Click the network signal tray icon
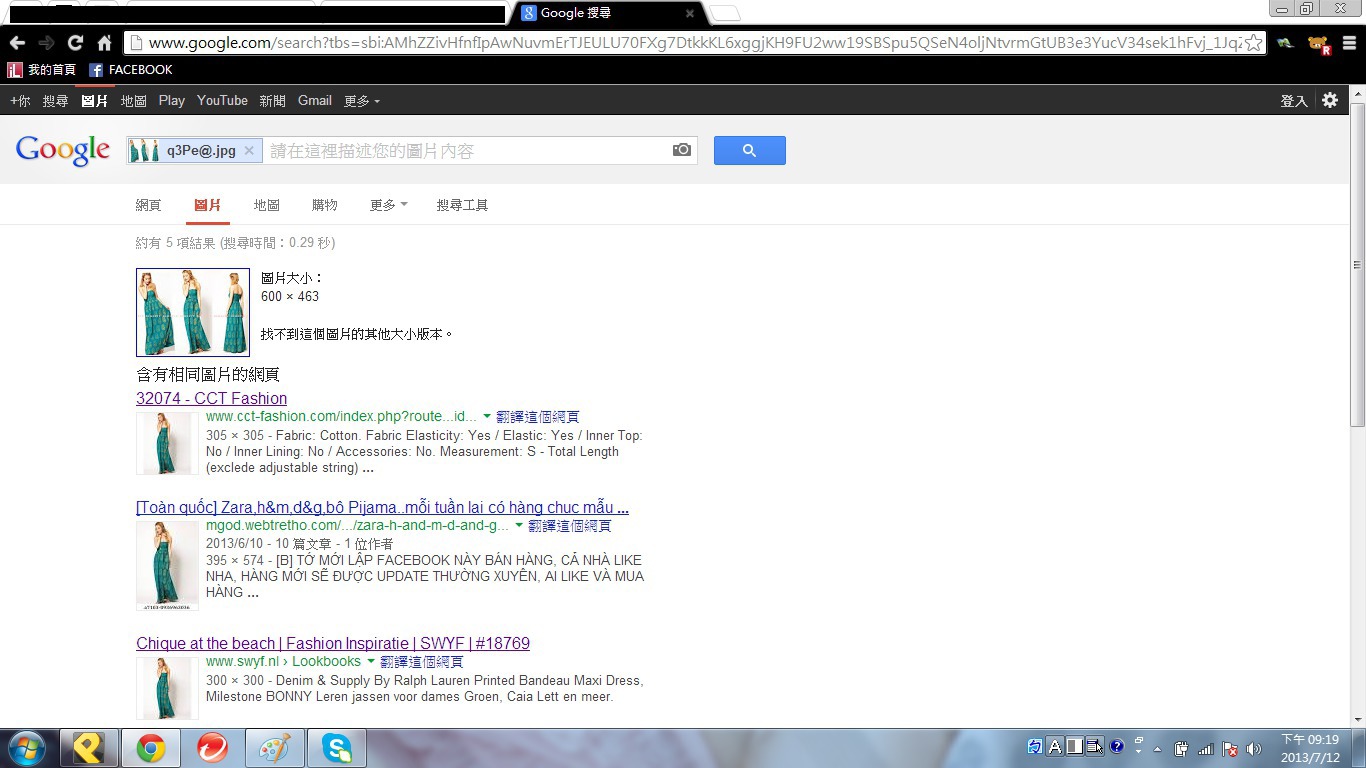Viewport: 1366px width, 768px height. pos(1205,749)
